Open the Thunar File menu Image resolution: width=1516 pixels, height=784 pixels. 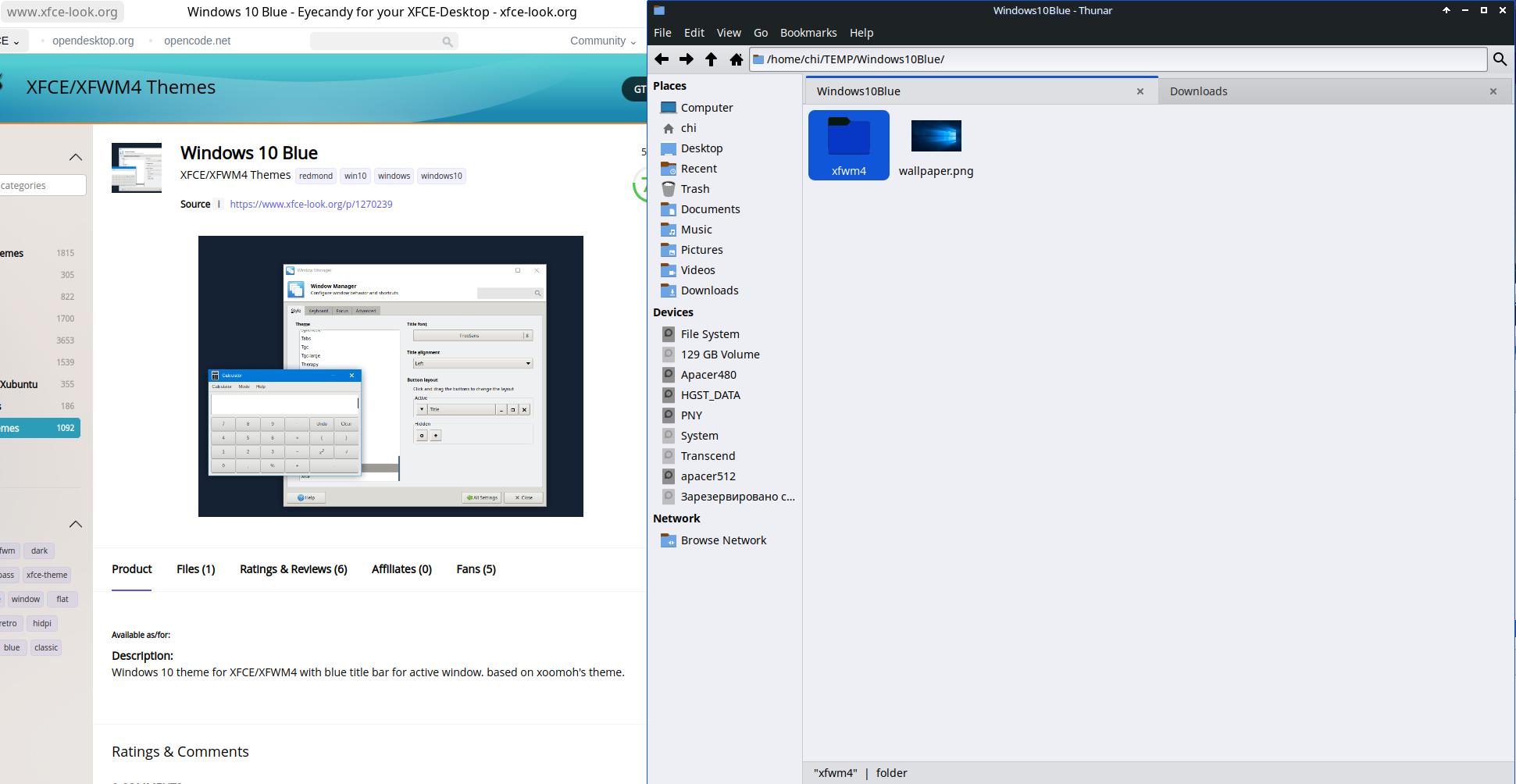(662, 33)
